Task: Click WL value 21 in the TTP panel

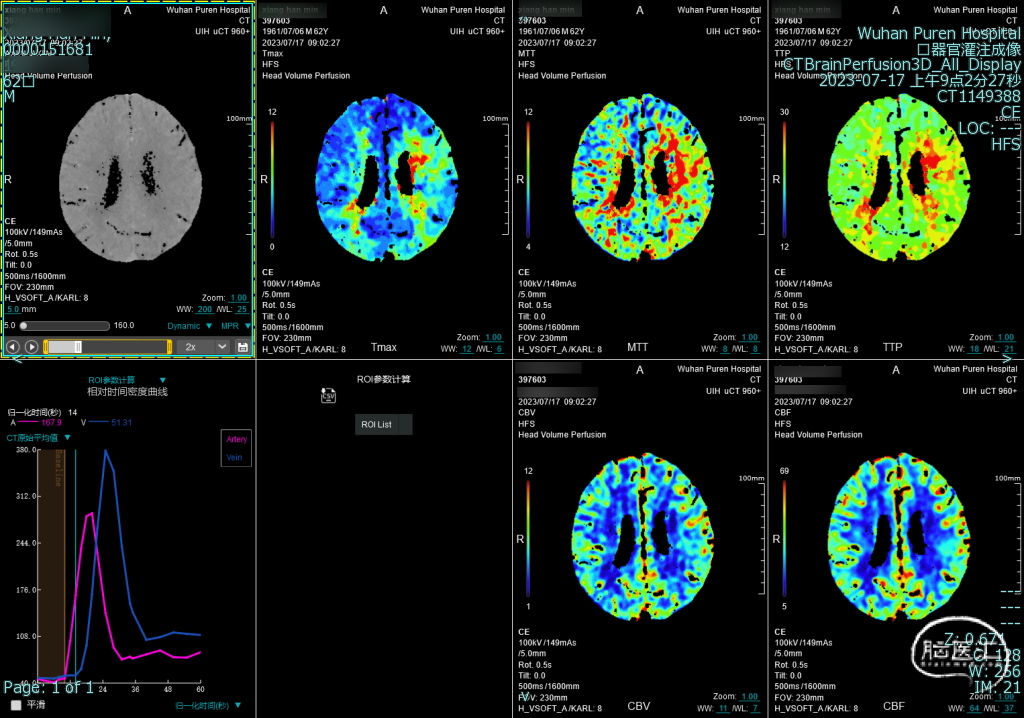Action: tap(1009, 349)
